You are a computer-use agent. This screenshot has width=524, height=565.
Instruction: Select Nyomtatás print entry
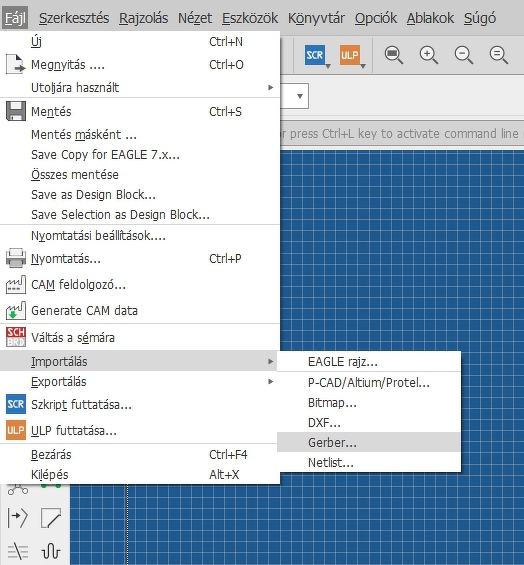140,259
